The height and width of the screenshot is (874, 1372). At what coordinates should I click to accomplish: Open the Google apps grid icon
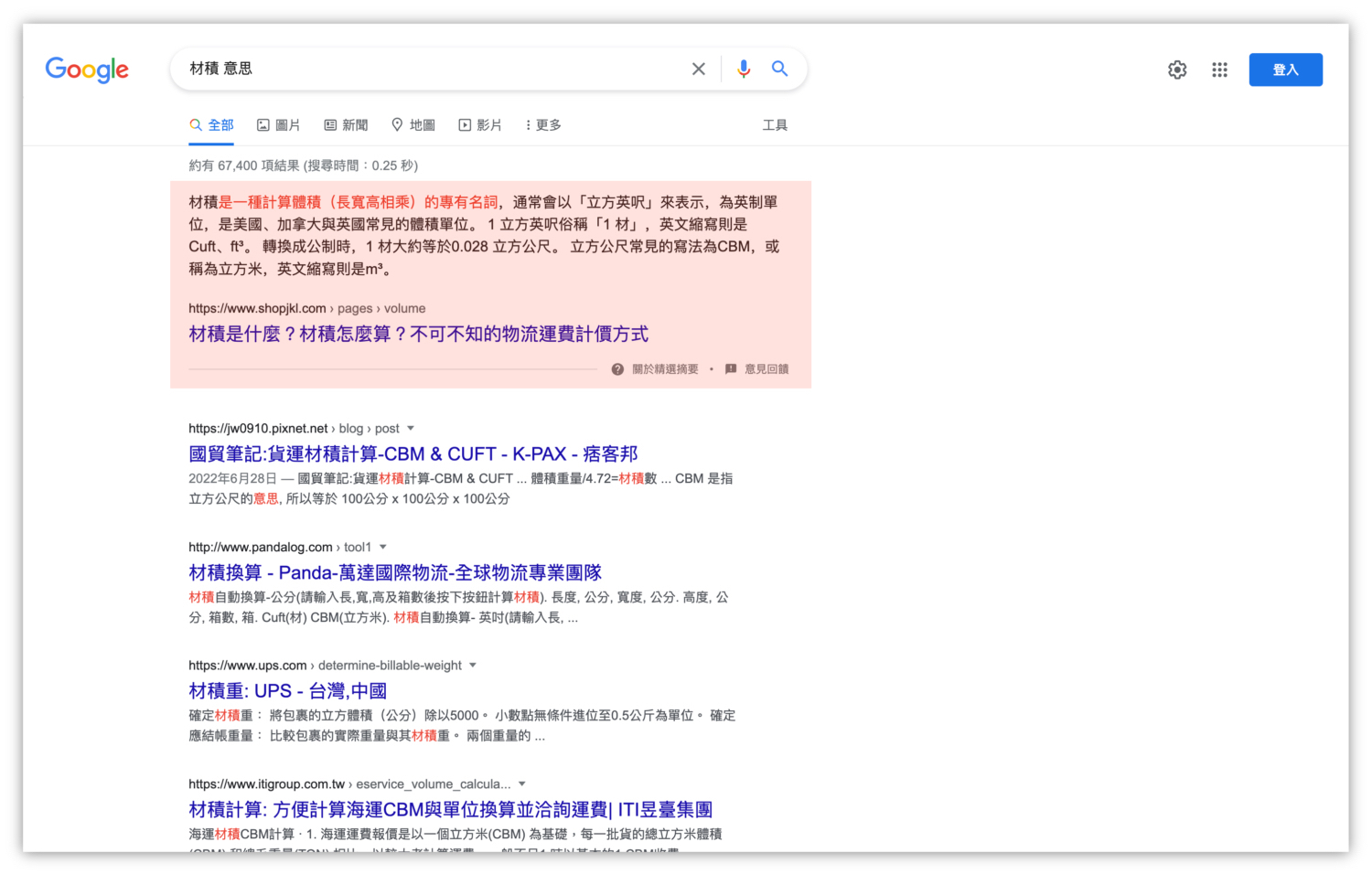[1219, 69]
